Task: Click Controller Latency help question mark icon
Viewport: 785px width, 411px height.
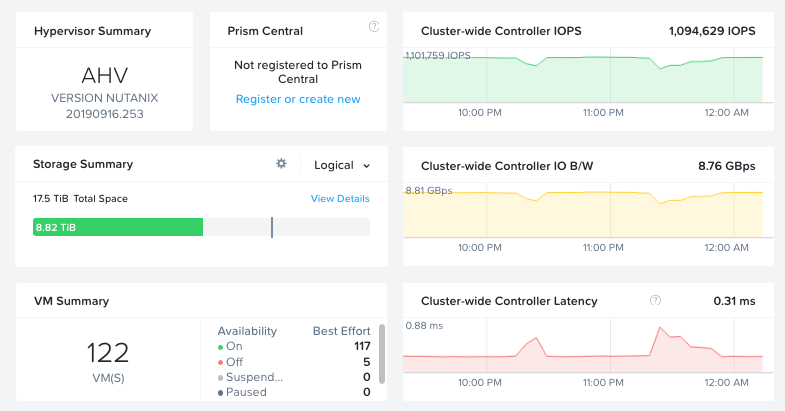Action: click(x=655, y=300)
